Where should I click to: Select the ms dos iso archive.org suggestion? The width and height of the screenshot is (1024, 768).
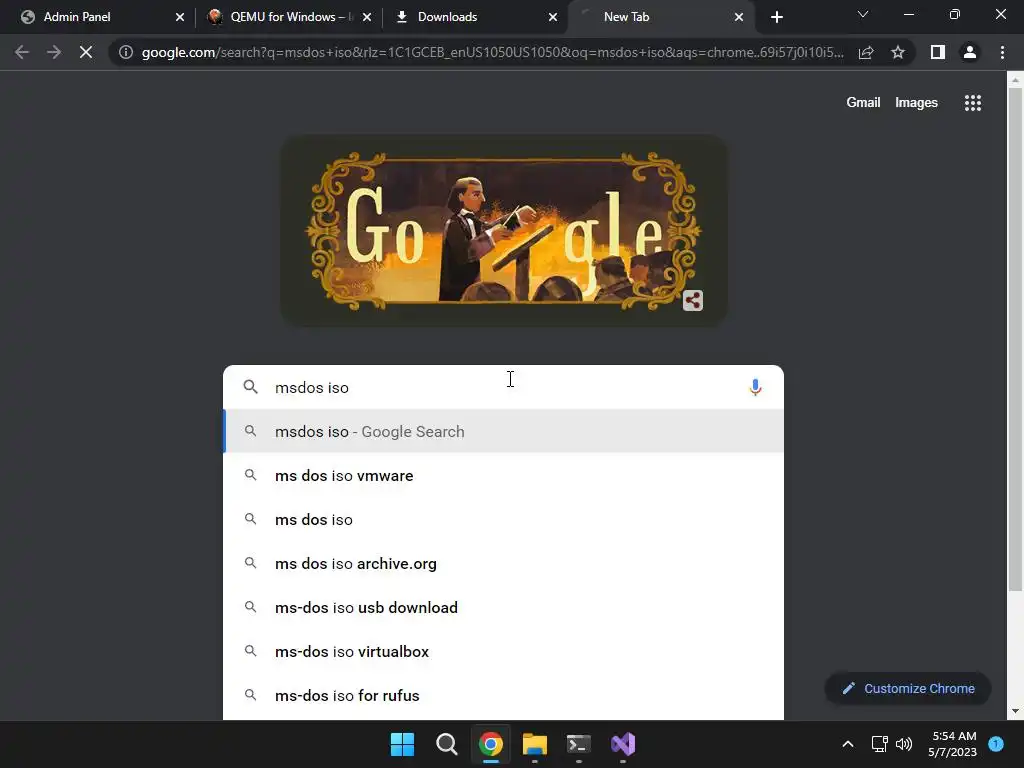pos(503,564)
